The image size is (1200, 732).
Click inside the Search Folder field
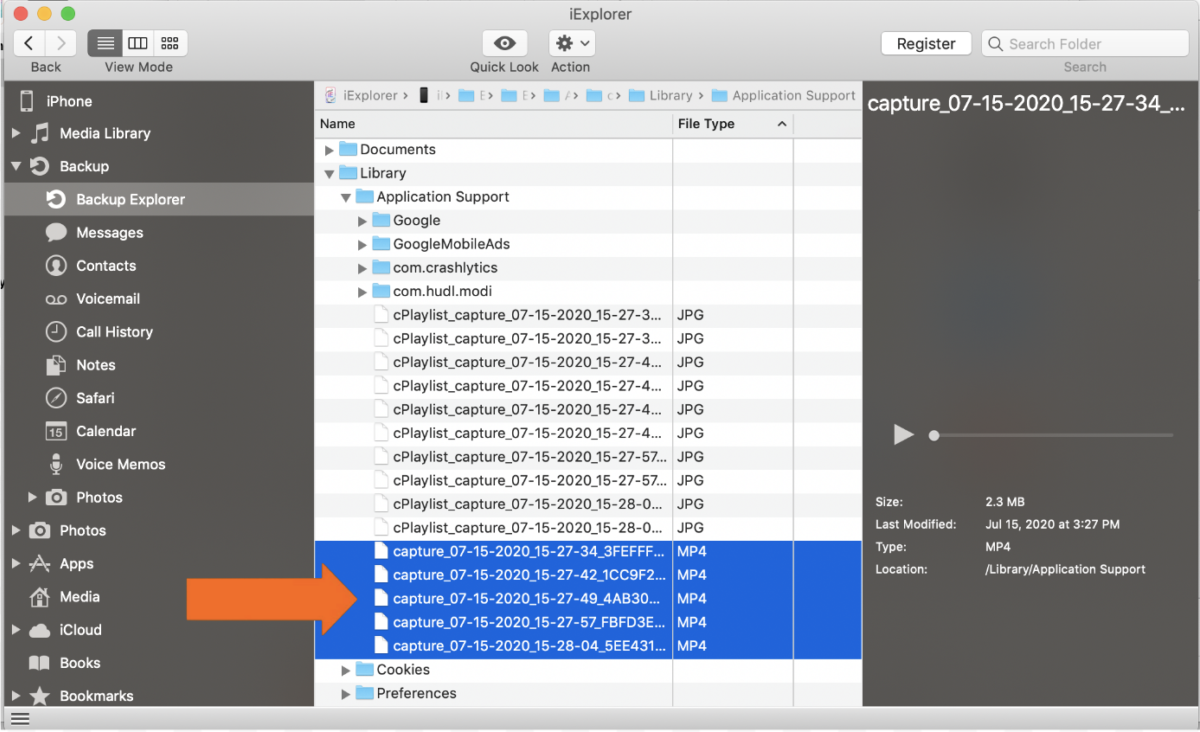1084,43
